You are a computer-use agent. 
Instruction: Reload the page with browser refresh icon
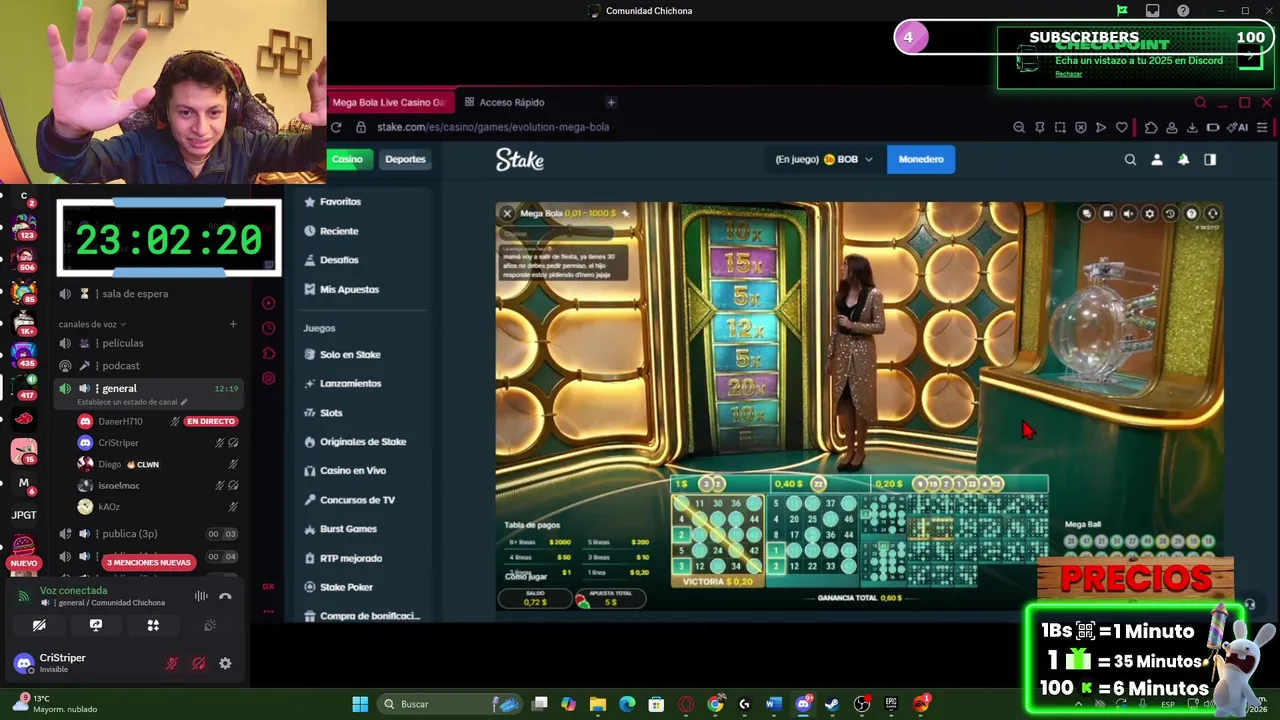tap(336, 127)
